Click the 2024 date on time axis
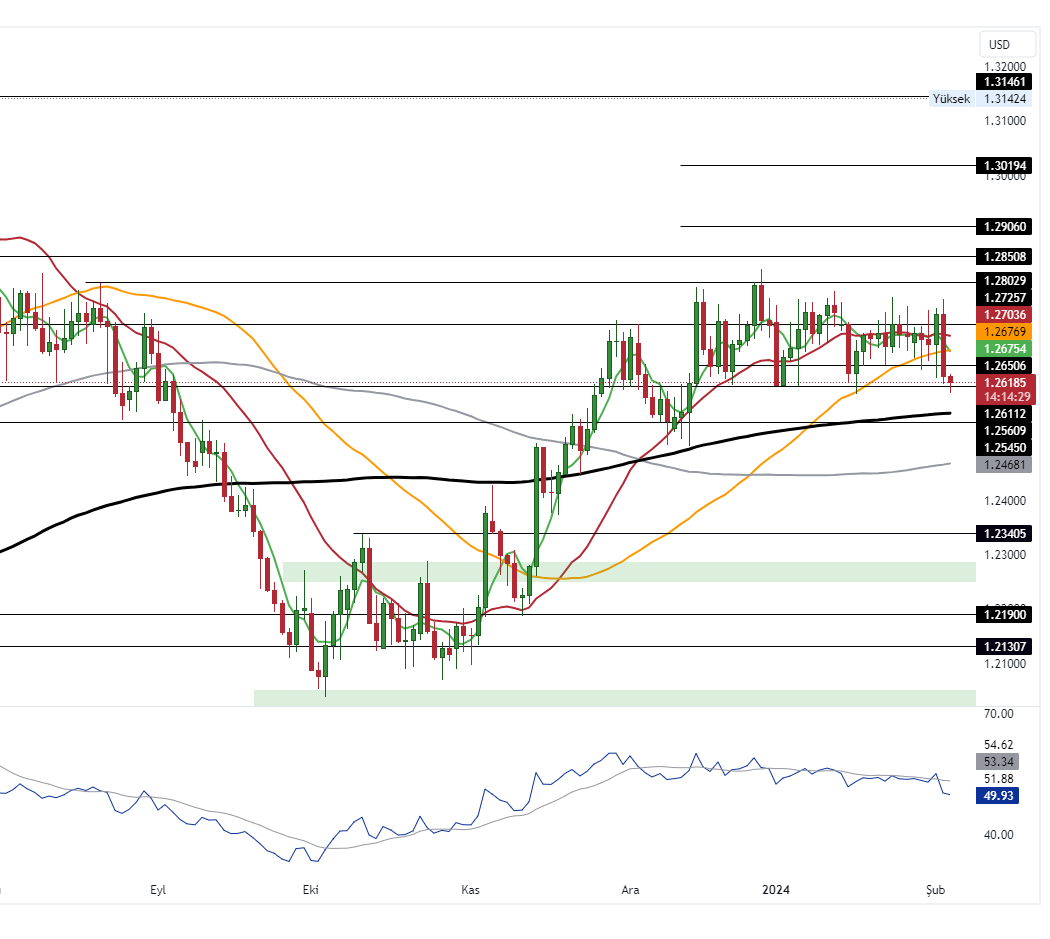 tap(776, 888)
